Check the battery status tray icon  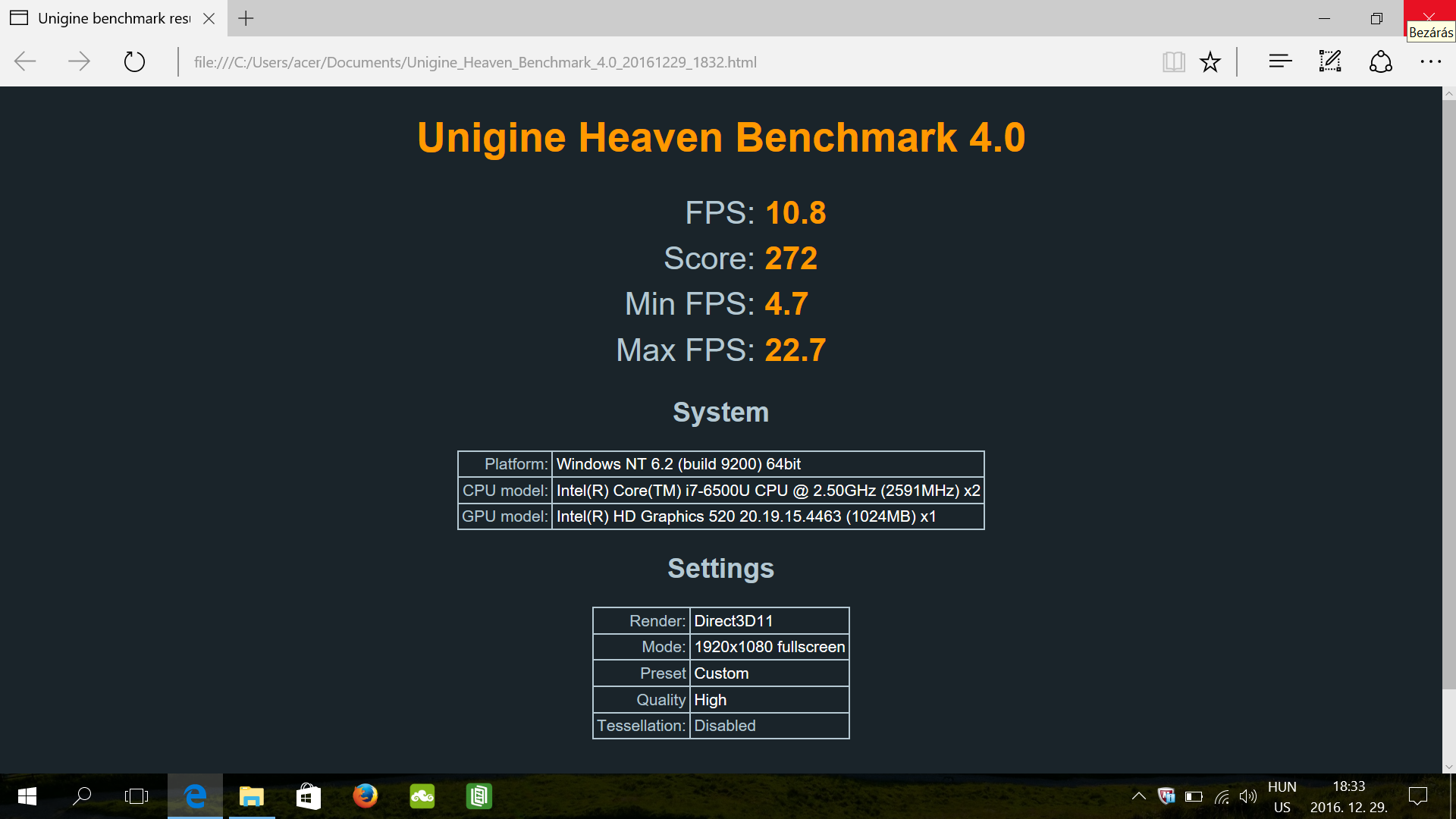1194,796
